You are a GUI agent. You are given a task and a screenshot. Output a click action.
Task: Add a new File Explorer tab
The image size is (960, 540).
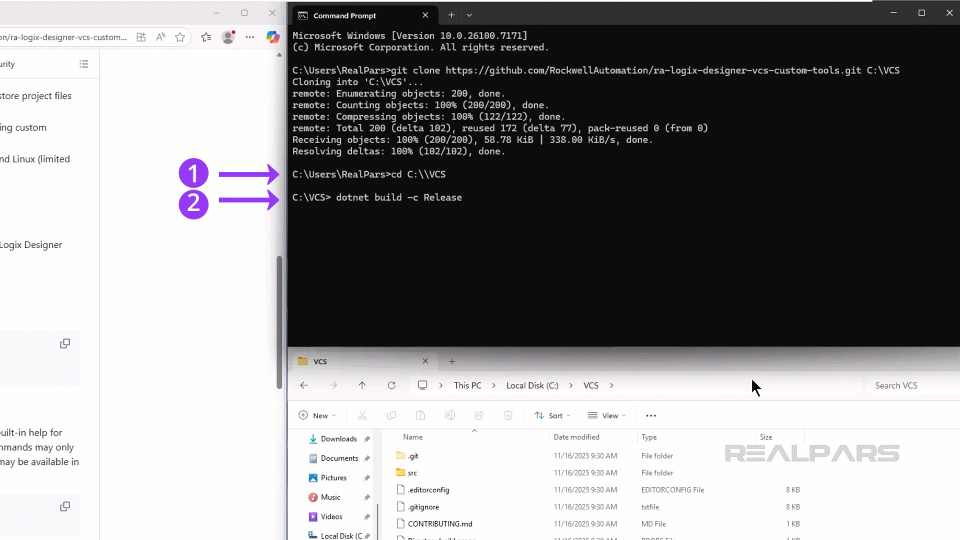click(452, 361)
